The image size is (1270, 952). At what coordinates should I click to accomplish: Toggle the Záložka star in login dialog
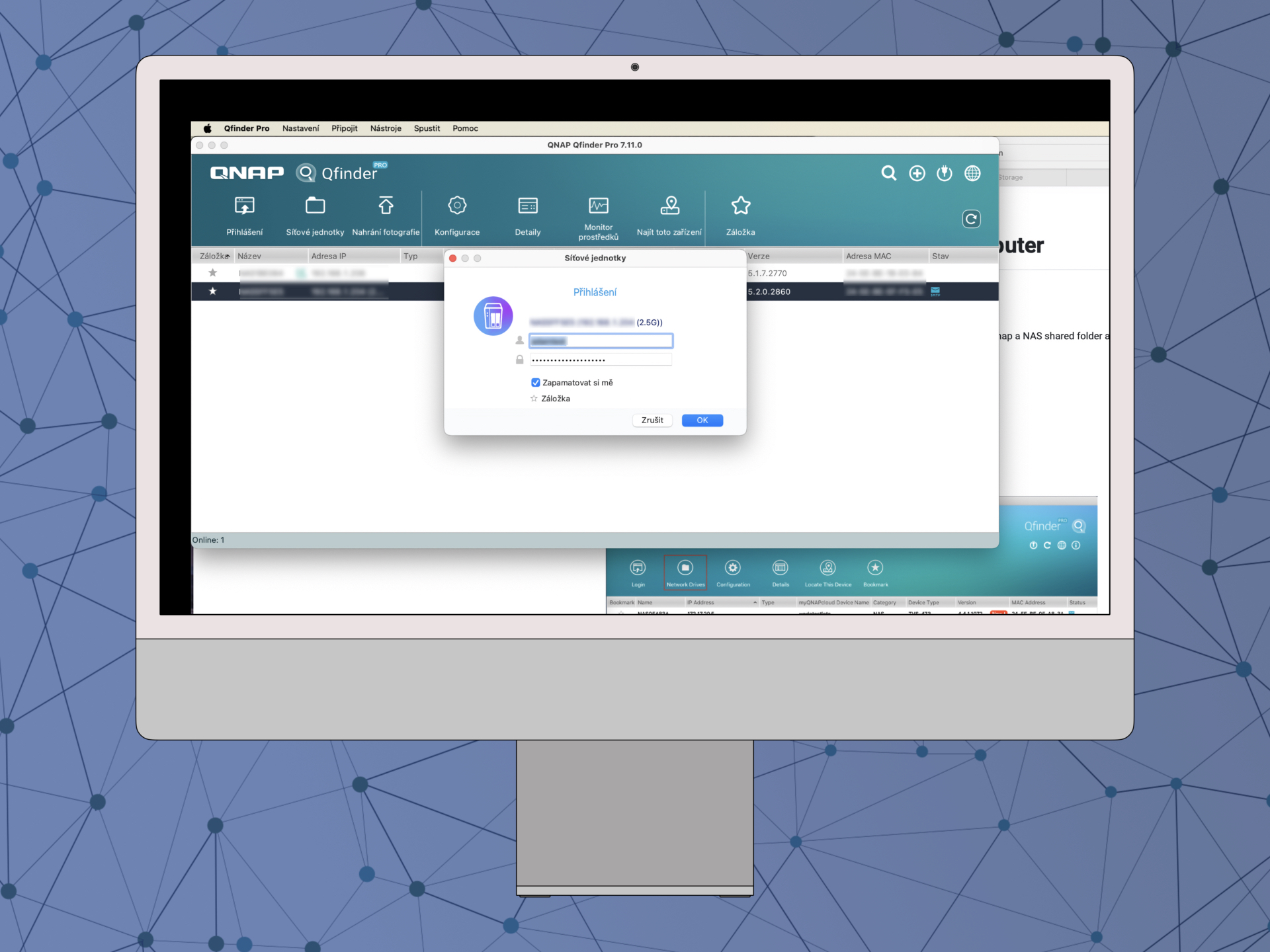pyautogui.click(x=534, y=399)
